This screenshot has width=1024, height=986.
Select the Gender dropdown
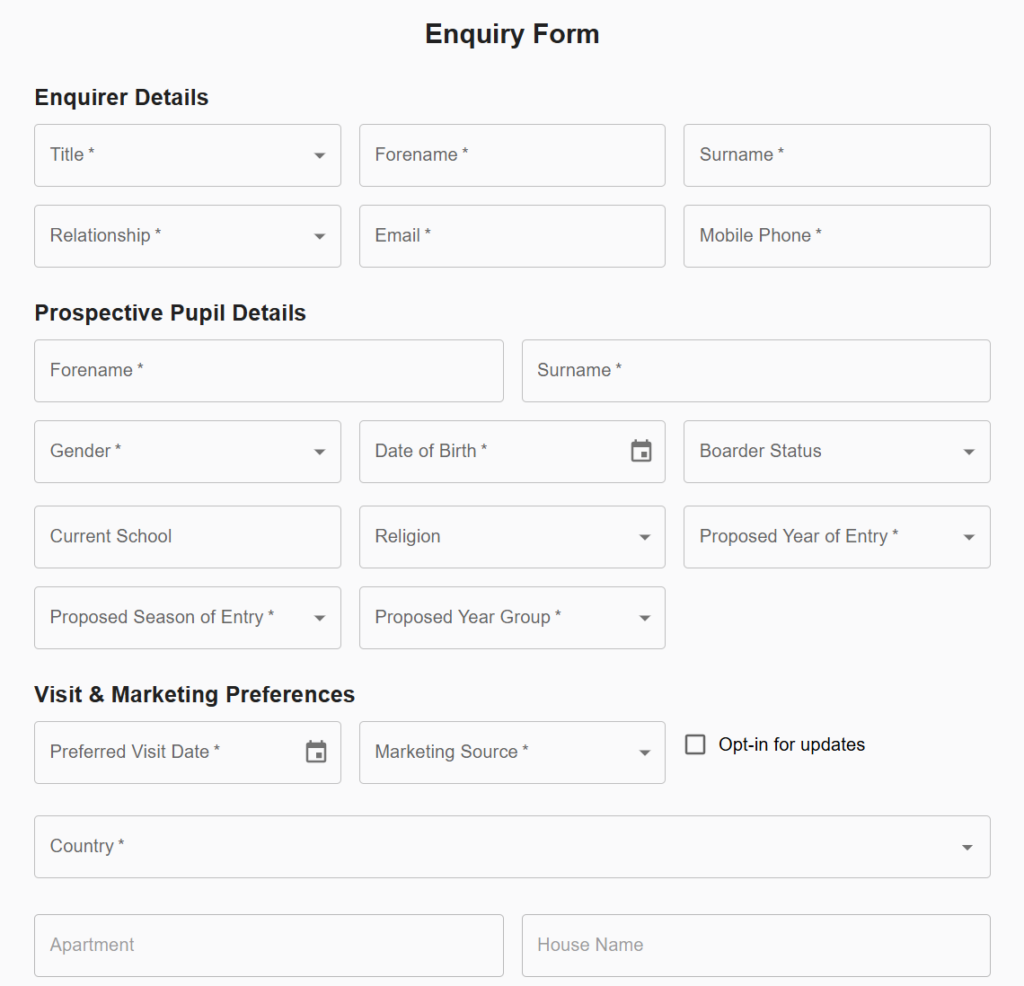tap(187, 452)
